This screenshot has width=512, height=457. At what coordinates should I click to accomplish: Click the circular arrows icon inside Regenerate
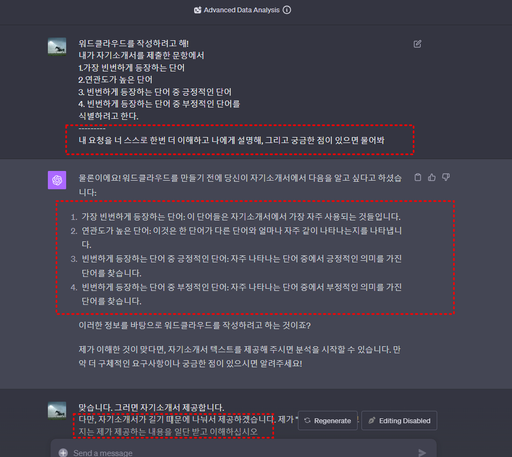coord(307,421)
